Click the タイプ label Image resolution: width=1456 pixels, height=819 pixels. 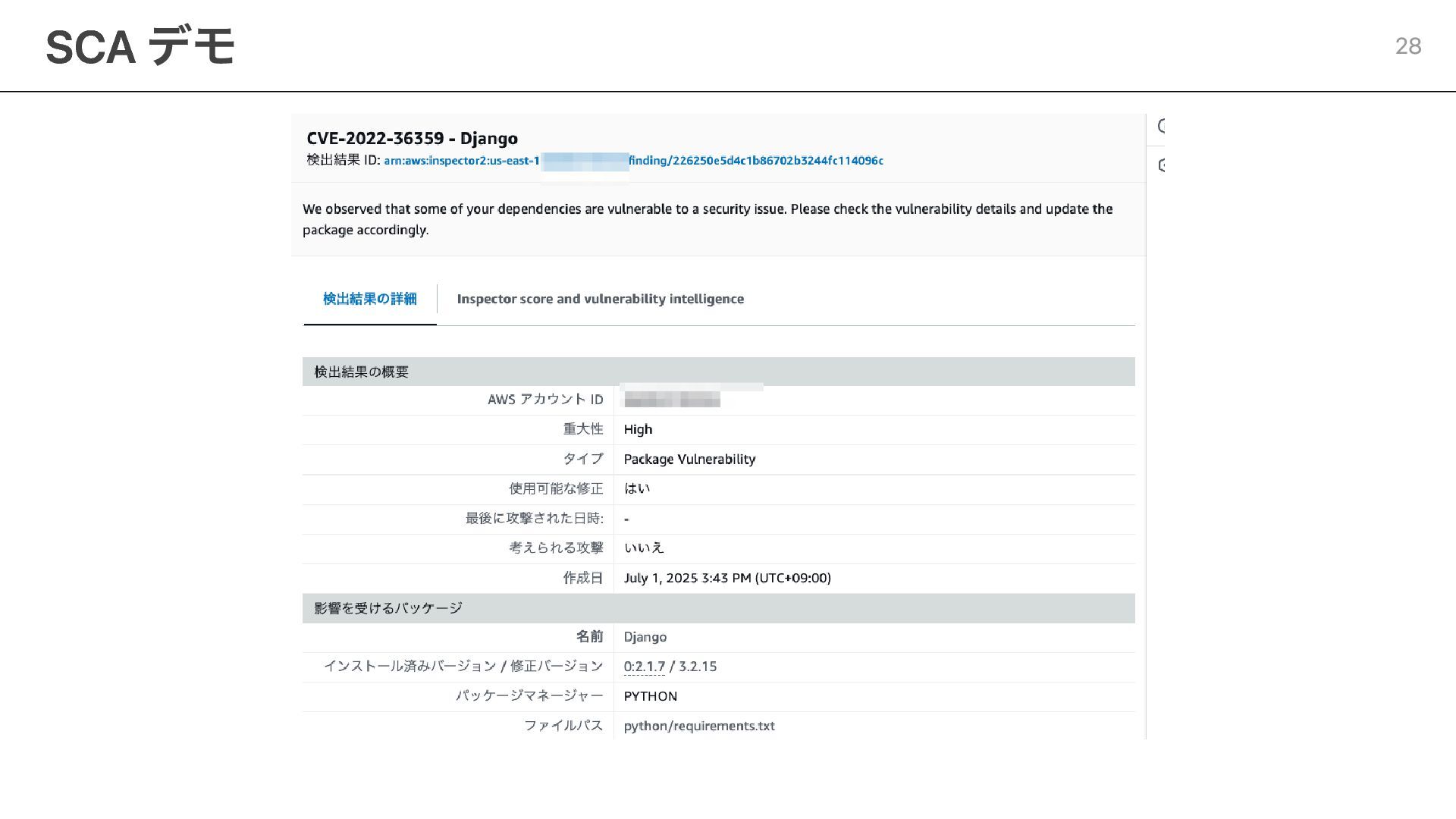point(583,459)
